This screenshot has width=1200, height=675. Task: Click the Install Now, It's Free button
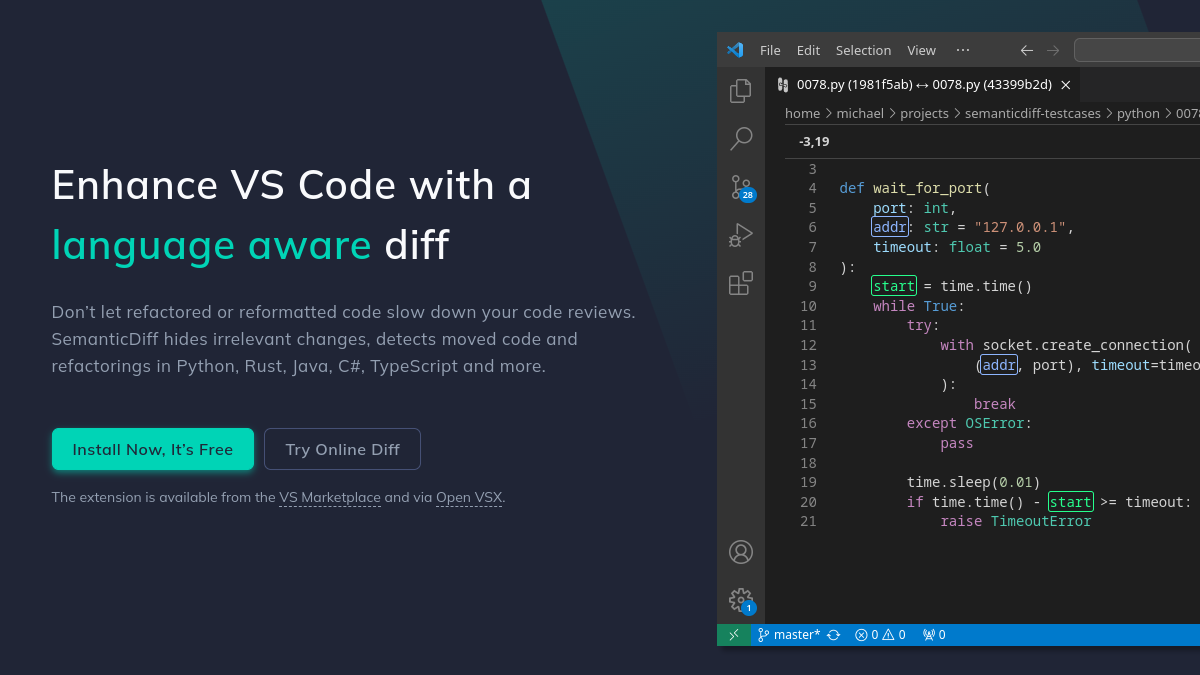pyautogui.click(x=153, y=449)
